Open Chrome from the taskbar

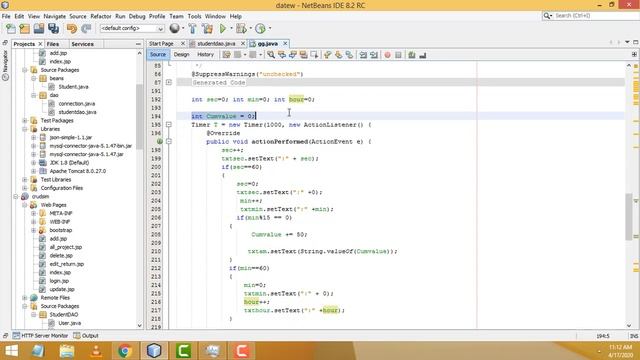125,351
